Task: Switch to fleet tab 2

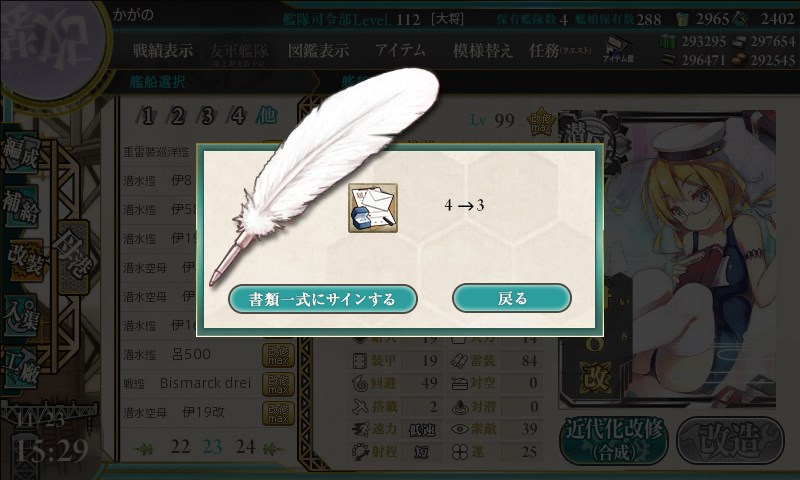Action: (x=176, y=116)
